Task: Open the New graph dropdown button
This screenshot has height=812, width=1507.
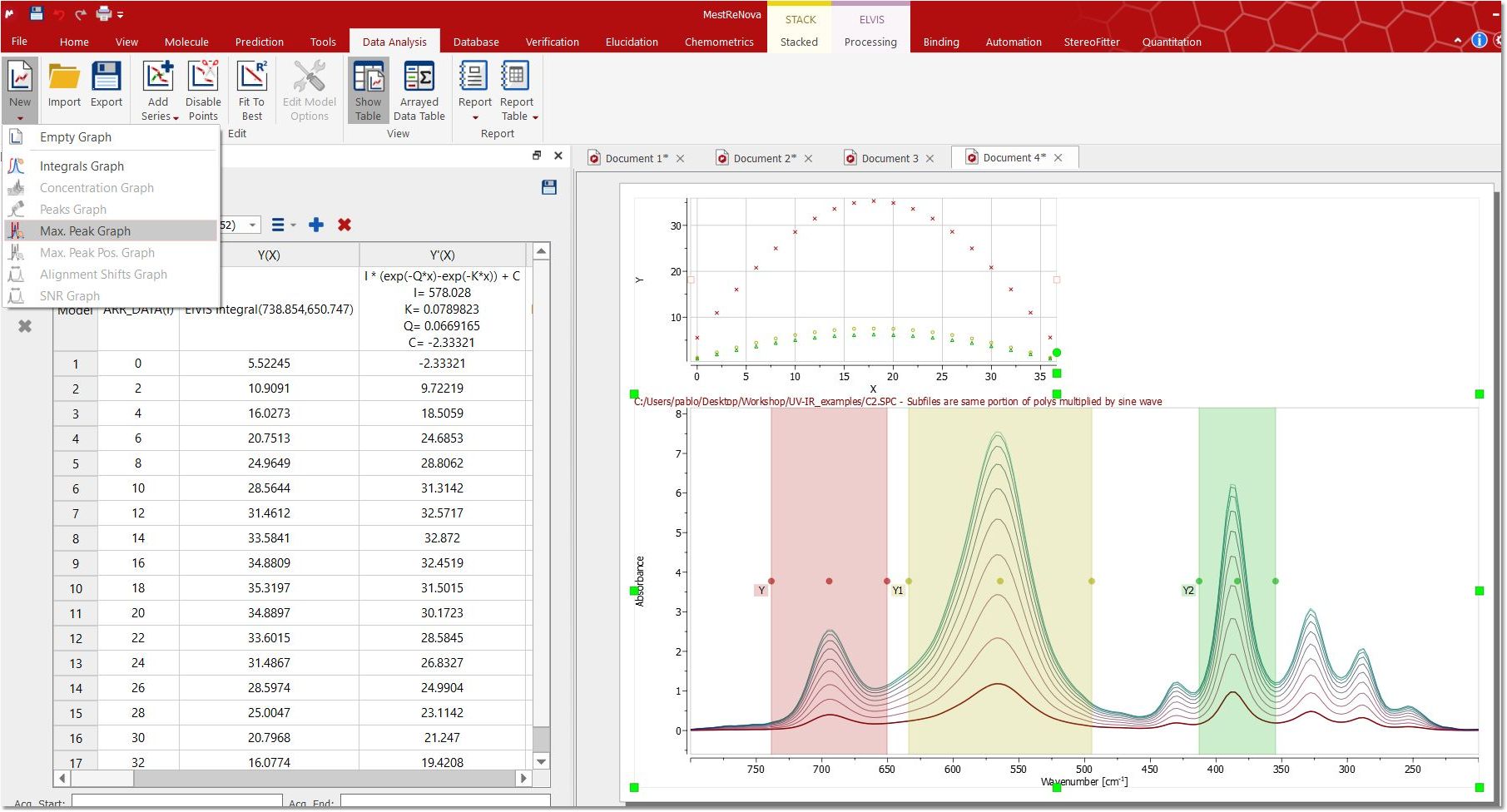Action: coord(20,90)
